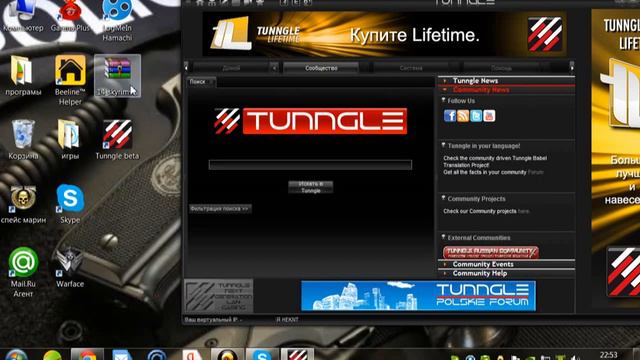Click the Follow Us heading
The height and width of the screenshot is (360, 640).
[x=461, y=101]
